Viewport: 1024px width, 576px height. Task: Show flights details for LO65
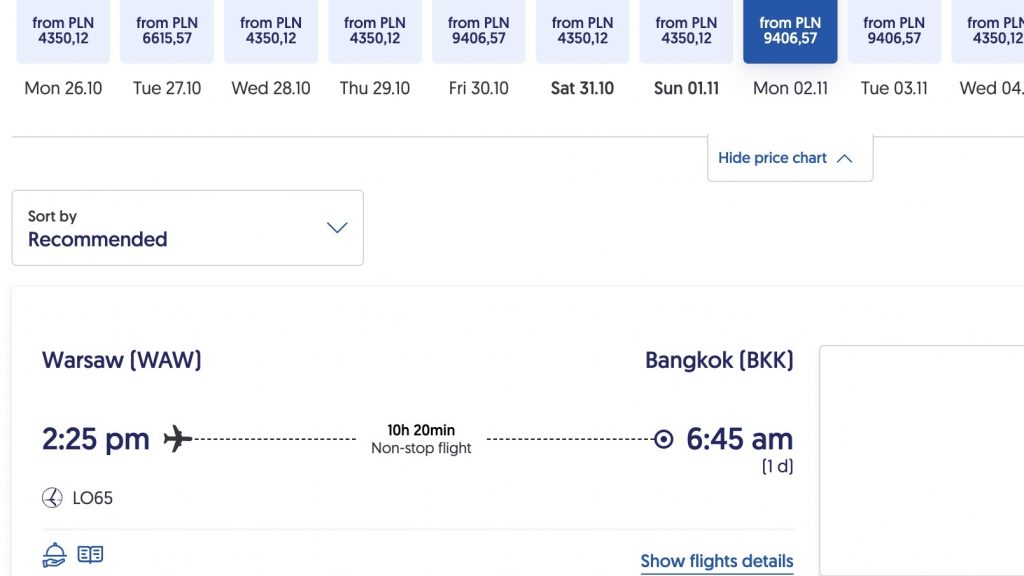(x=716, y=561)
